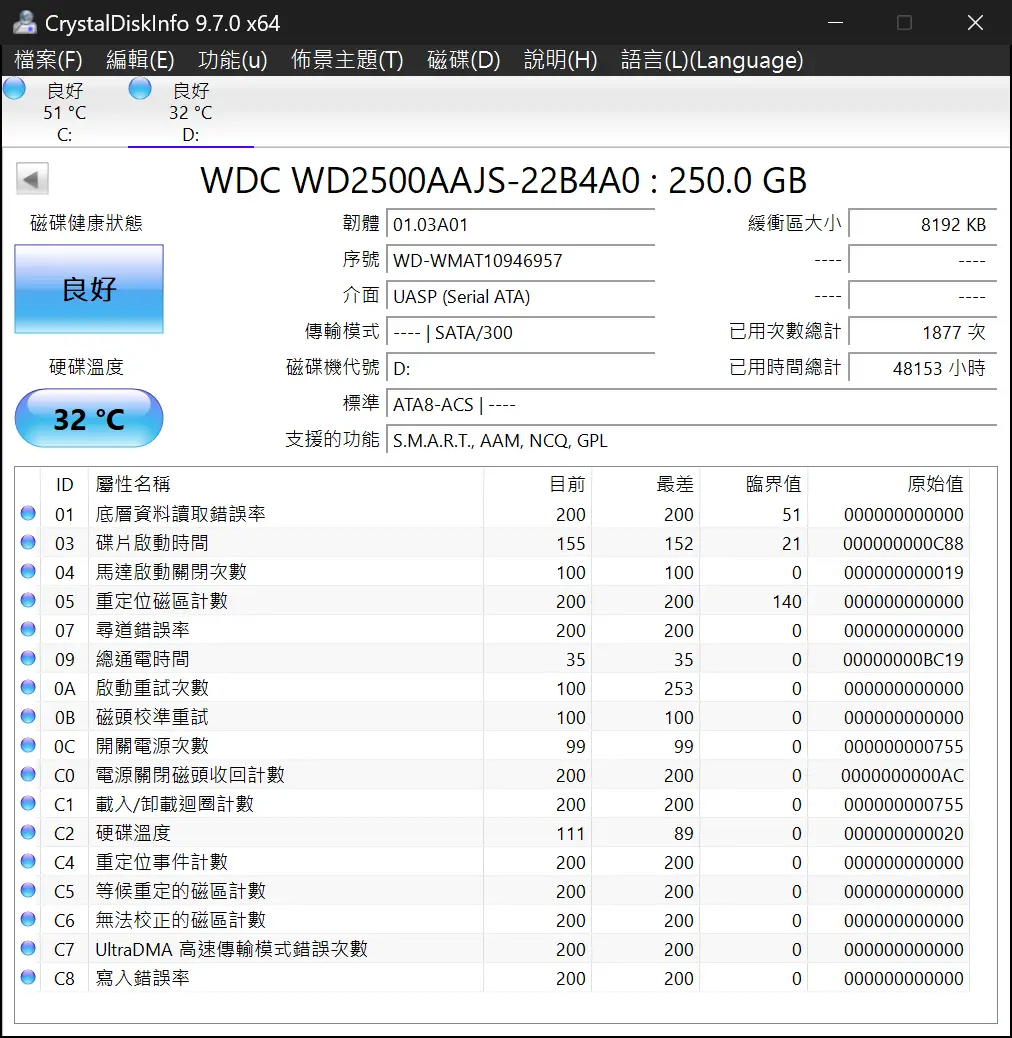Click the 最差 column header
Image resolution: width=1012 pixels, height=1038 pixels.
point(645,484)
